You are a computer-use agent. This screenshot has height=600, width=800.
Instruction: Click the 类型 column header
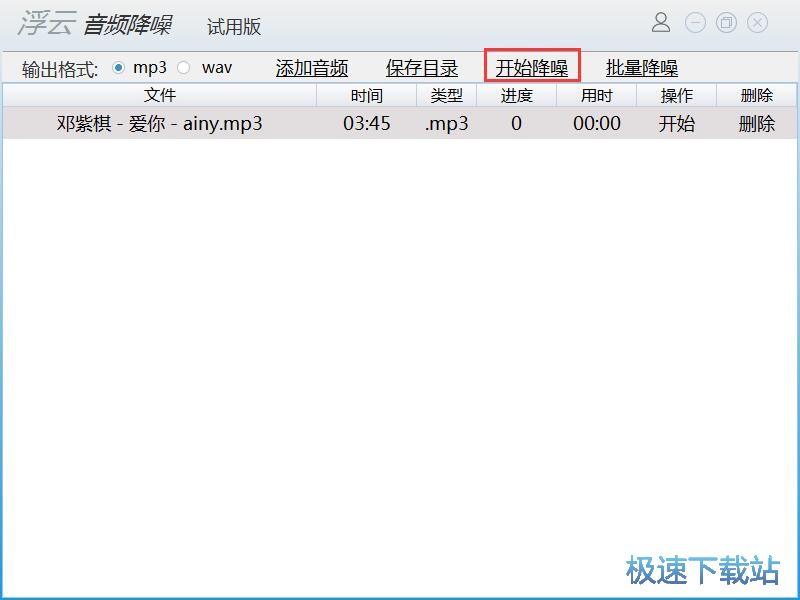(446, 95)
